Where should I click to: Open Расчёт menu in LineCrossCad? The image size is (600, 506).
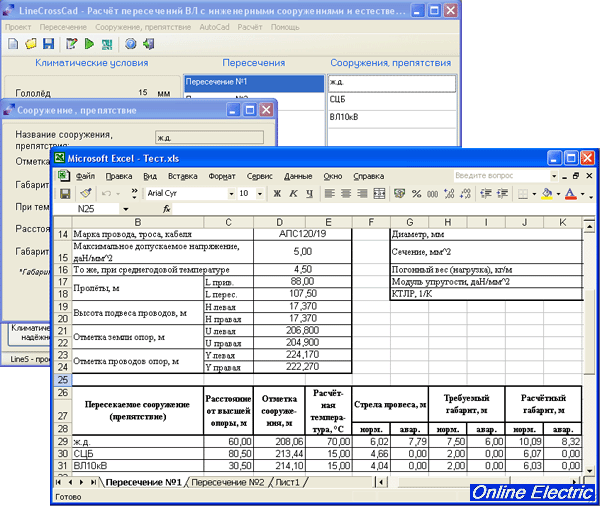click(249, 27)
